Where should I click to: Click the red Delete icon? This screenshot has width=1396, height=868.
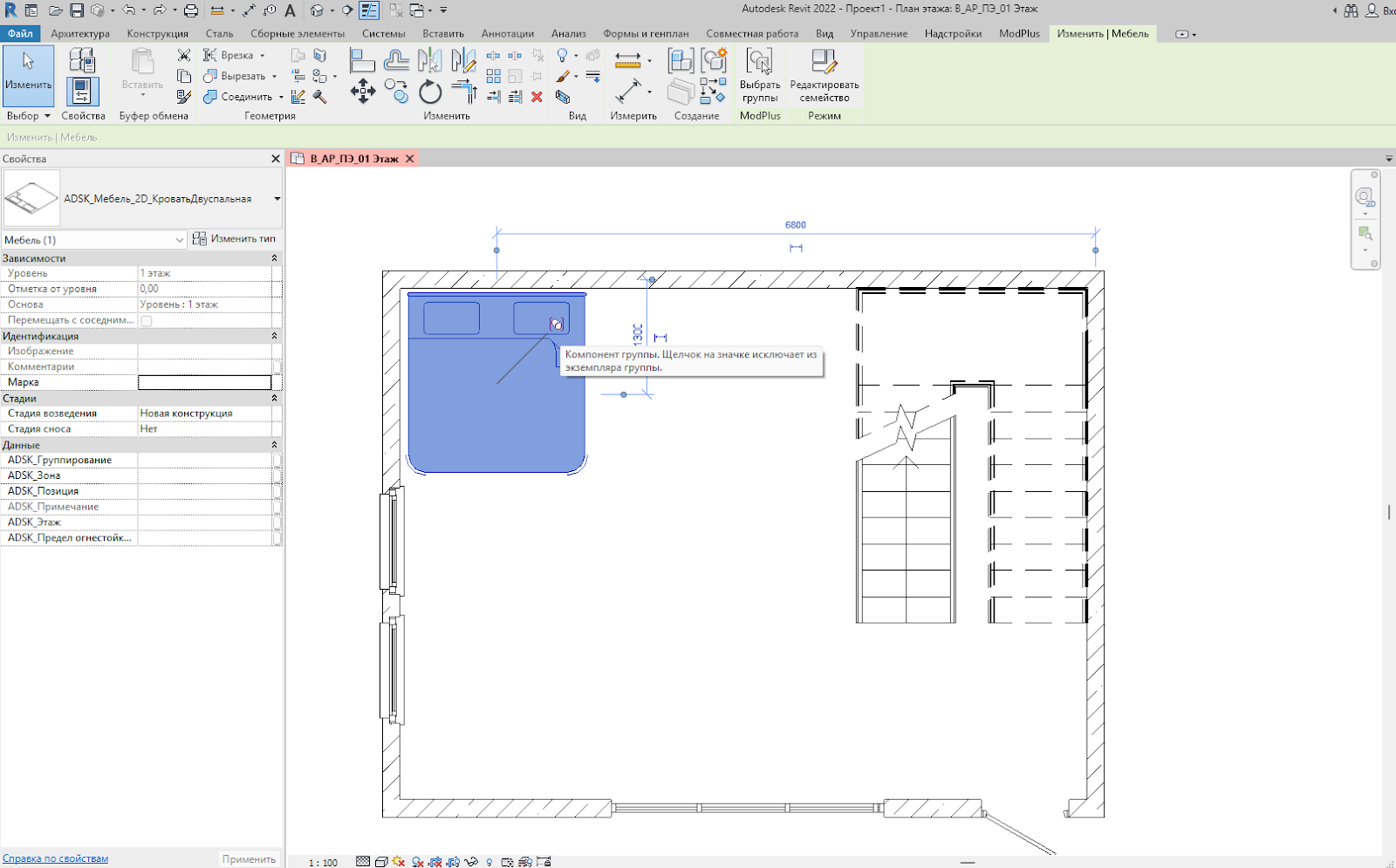537,97
